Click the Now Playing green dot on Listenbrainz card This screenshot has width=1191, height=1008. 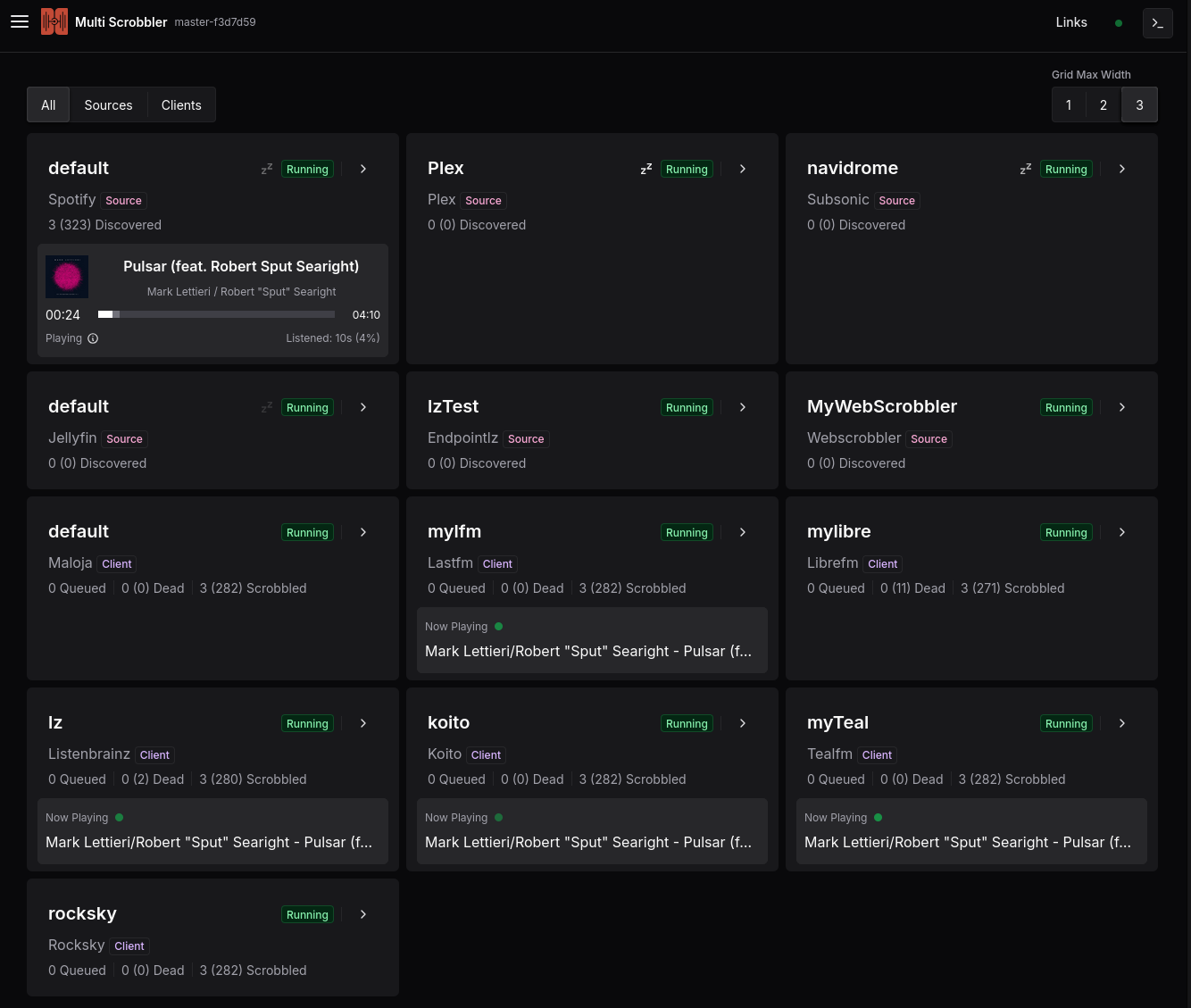point(119,817)
